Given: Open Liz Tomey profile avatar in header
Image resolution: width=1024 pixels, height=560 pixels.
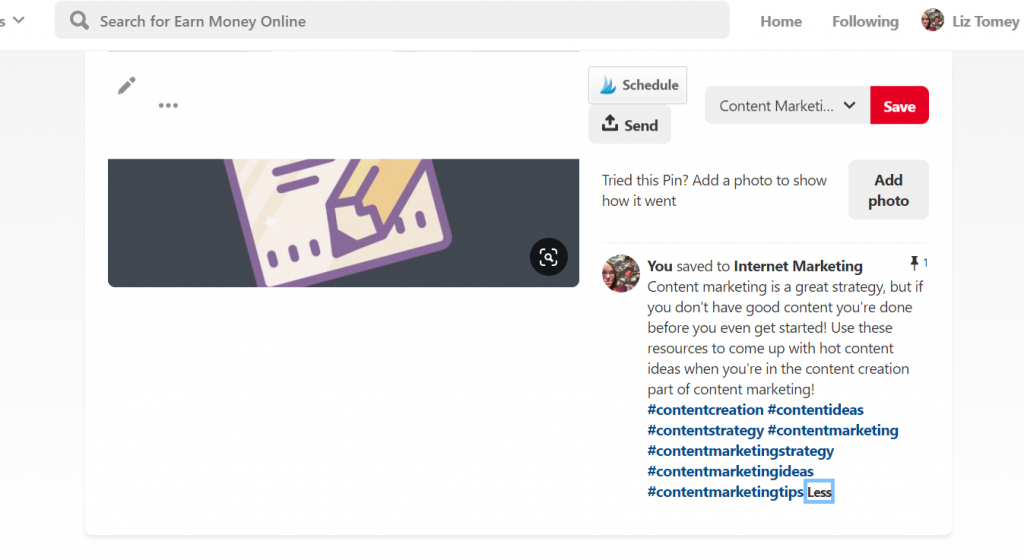Looking at the screenshot, I should coord(933,20).
